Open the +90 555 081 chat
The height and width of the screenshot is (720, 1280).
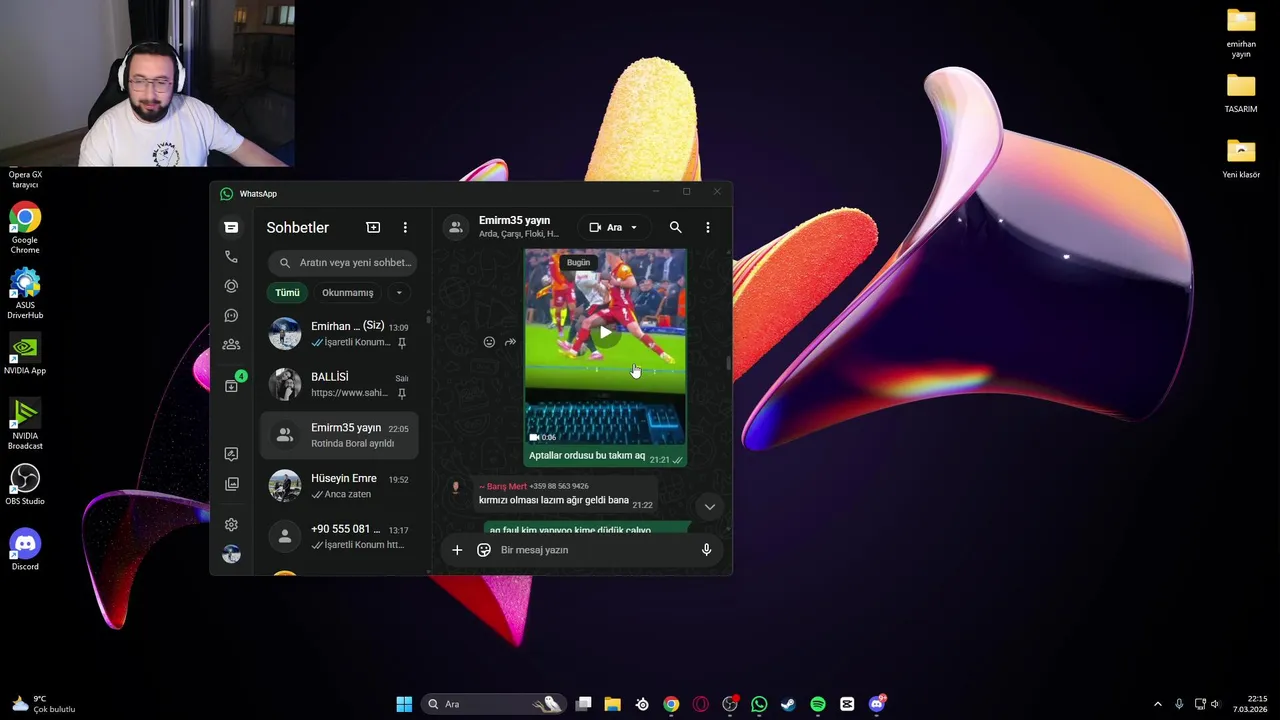[340, 537]
